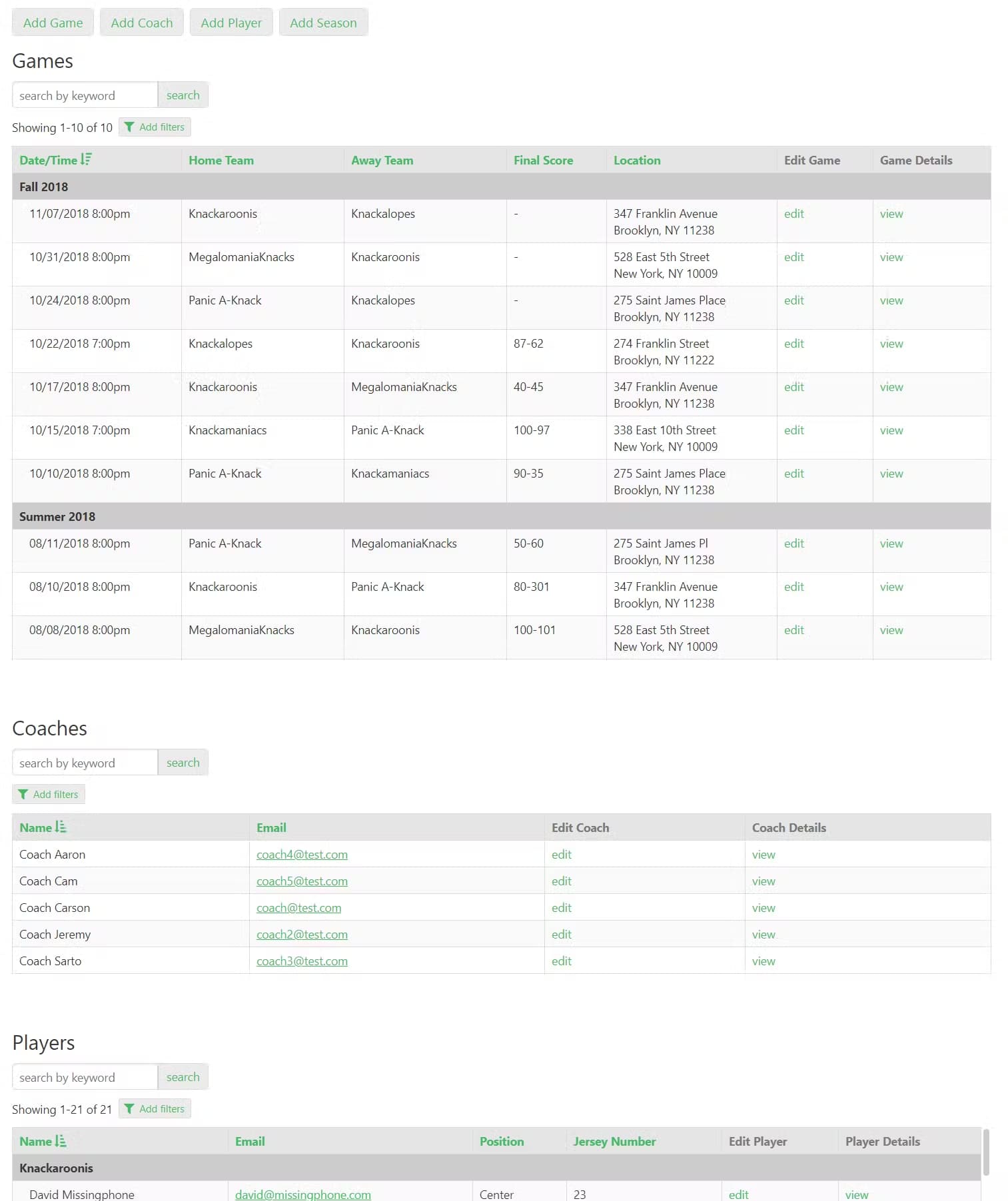The image size is (1008, 1201).
Task: View Coach Sarto details
Action: [763, 961]
